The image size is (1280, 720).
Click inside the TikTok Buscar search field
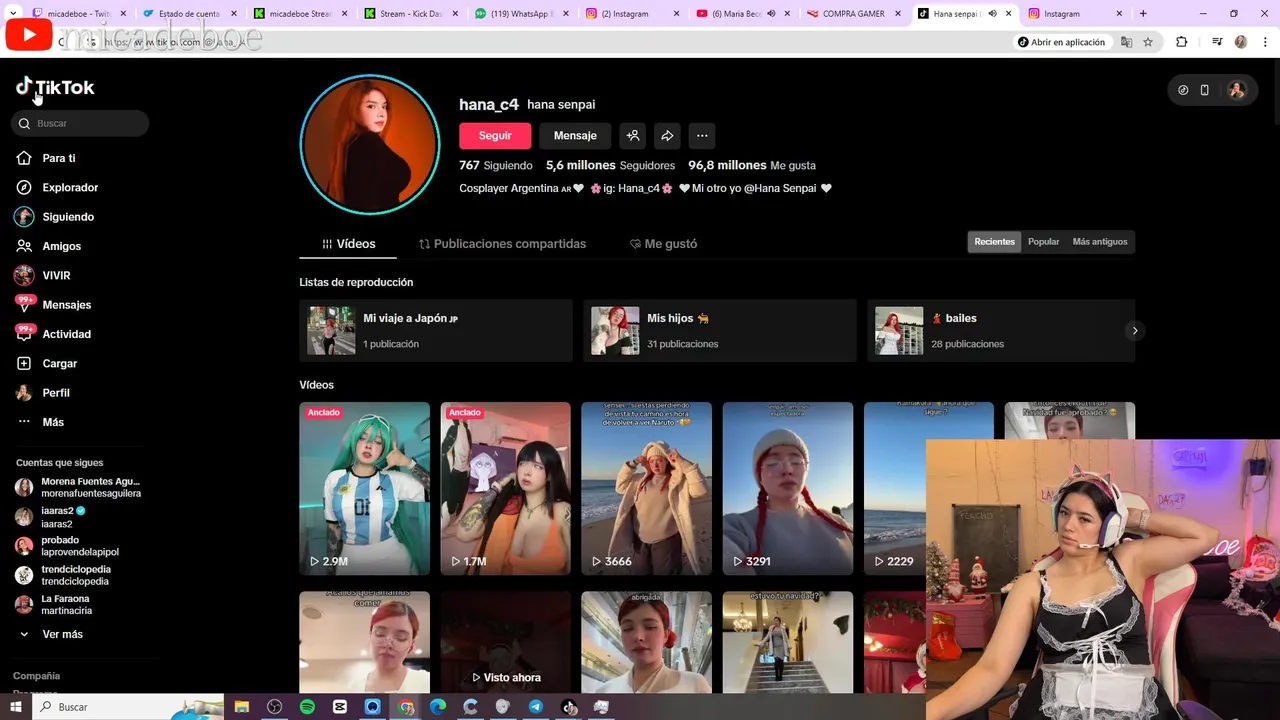point(80,123)
